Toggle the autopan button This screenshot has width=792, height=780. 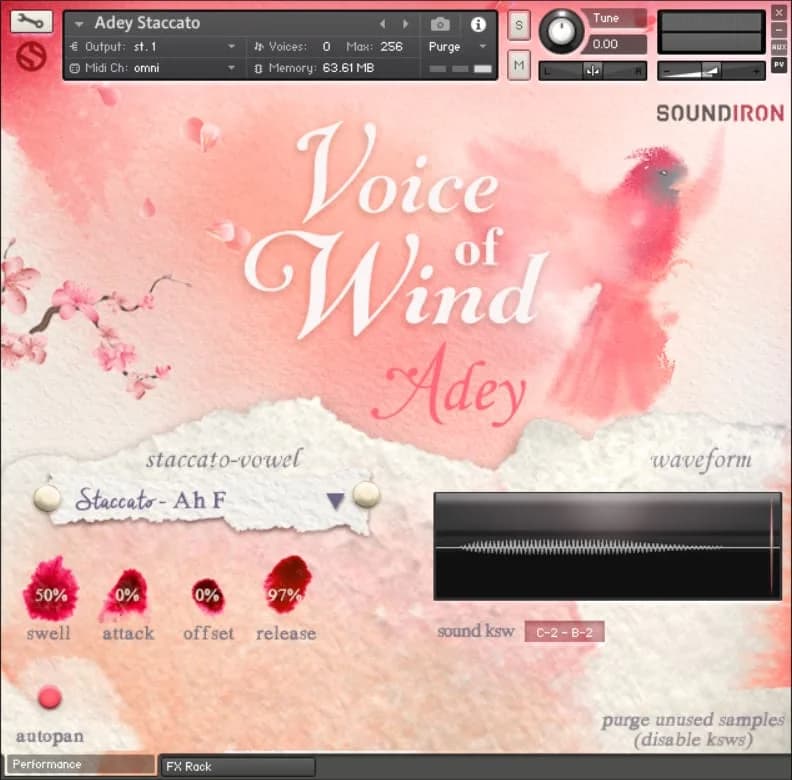[50, 698]
